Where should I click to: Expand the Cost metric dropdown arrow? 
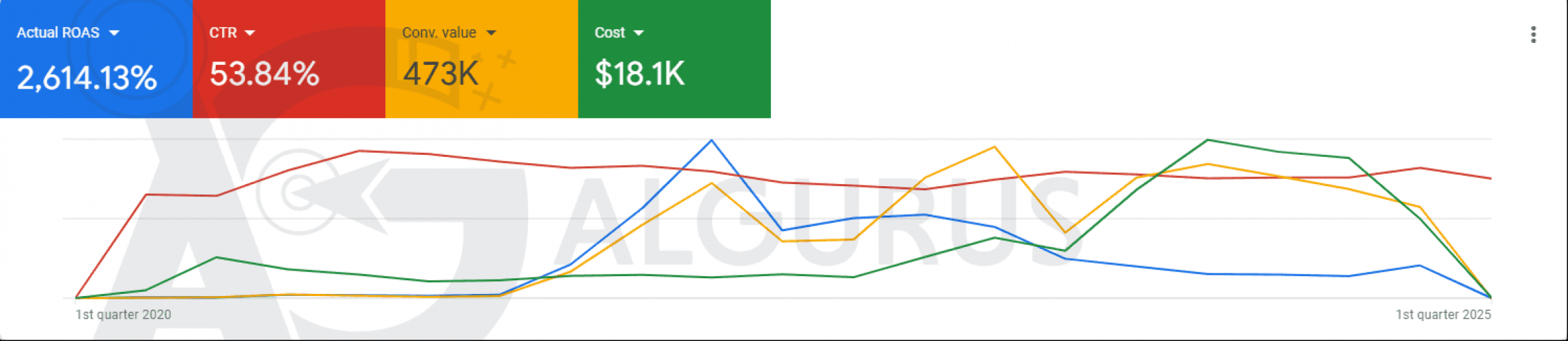639,33
